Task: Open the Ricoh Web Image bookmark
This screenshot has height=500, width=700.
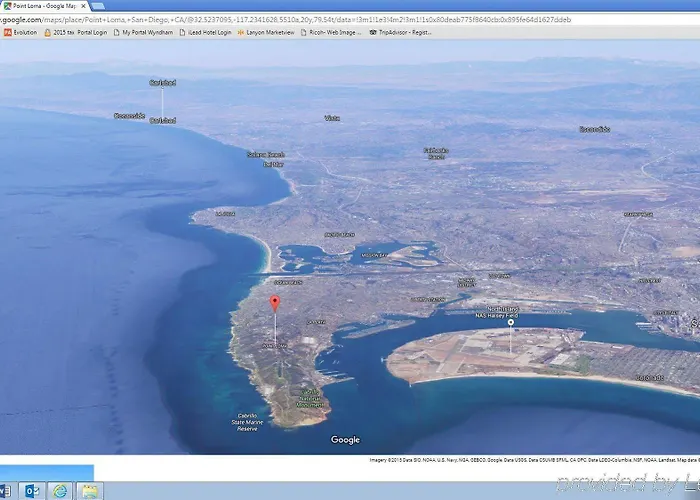Action: click(332, 32)
